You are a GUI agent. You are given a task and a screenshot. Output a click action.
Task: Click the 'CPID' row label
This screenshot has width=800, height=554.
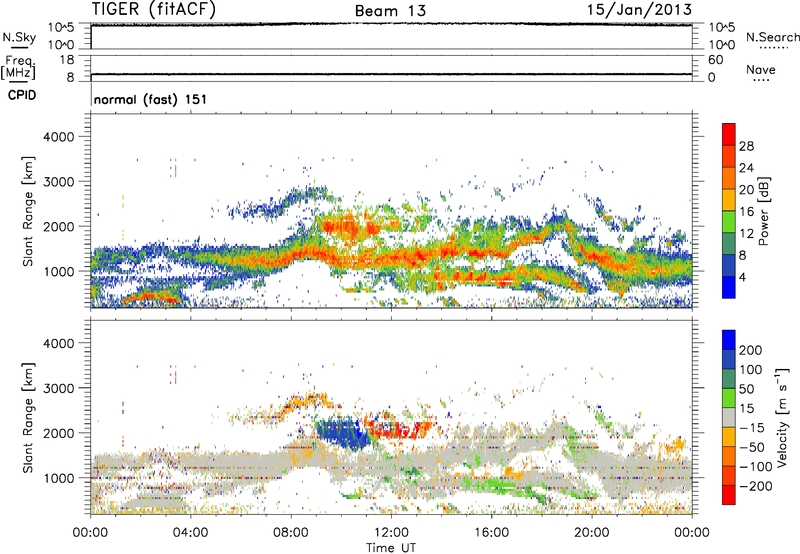[x=22, y=95]
